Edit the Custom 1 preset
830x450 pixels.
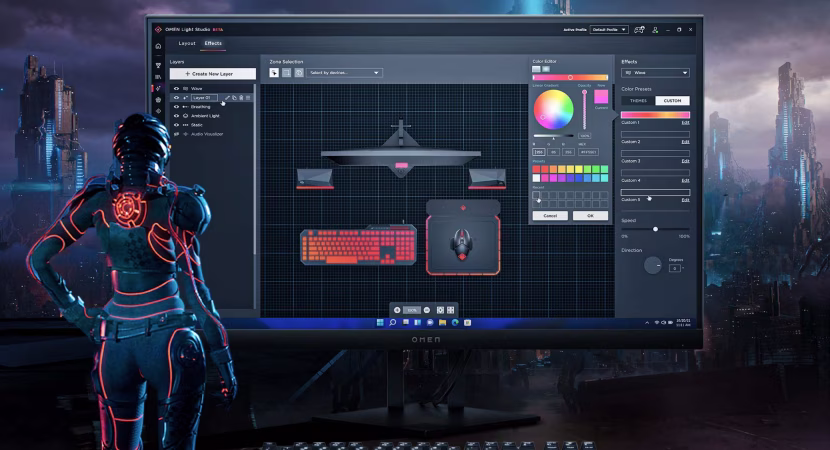[x=685, y=123]
